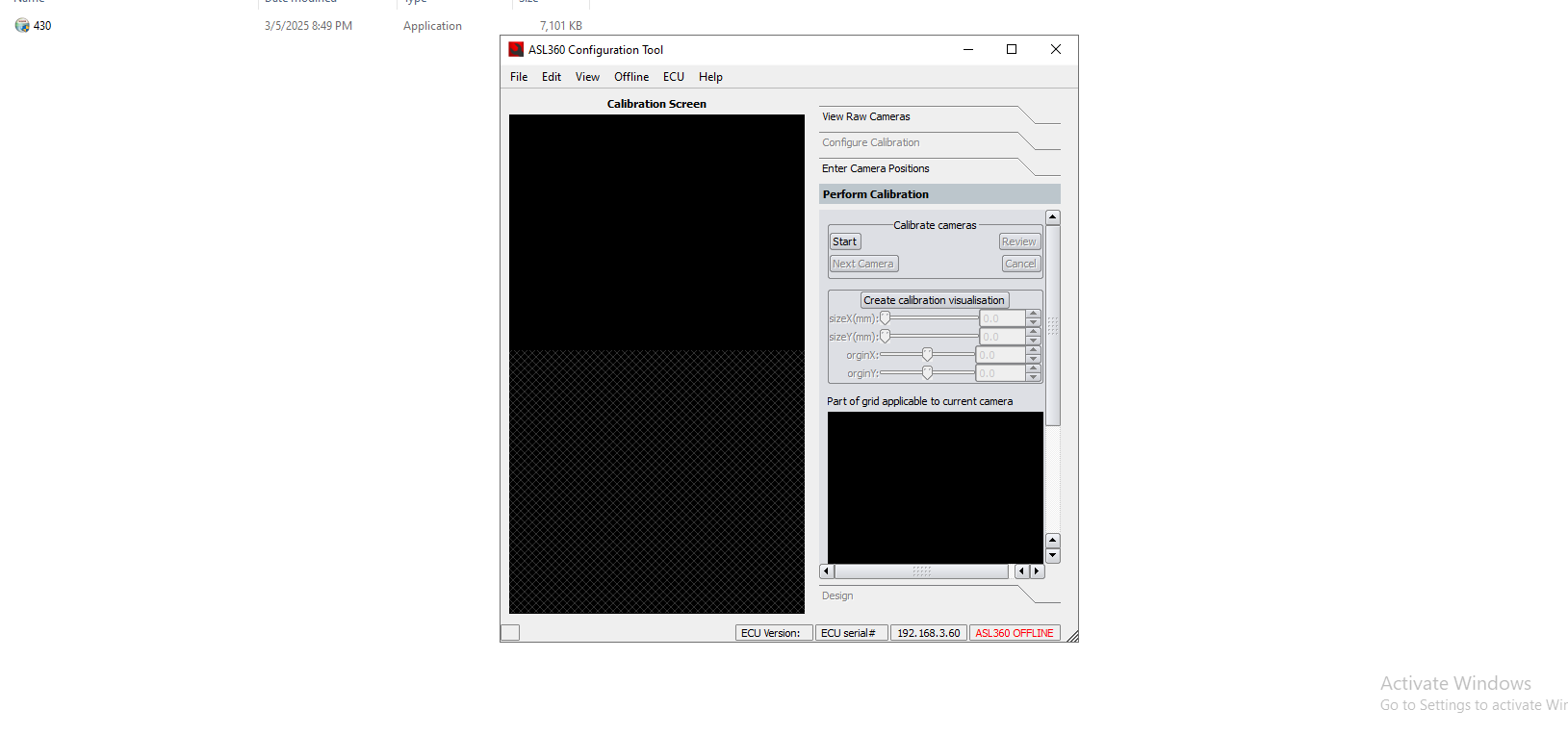Click the 192.168.3.60 IP address field
This screenshot has height=735, width=1568.
(928, 633)
